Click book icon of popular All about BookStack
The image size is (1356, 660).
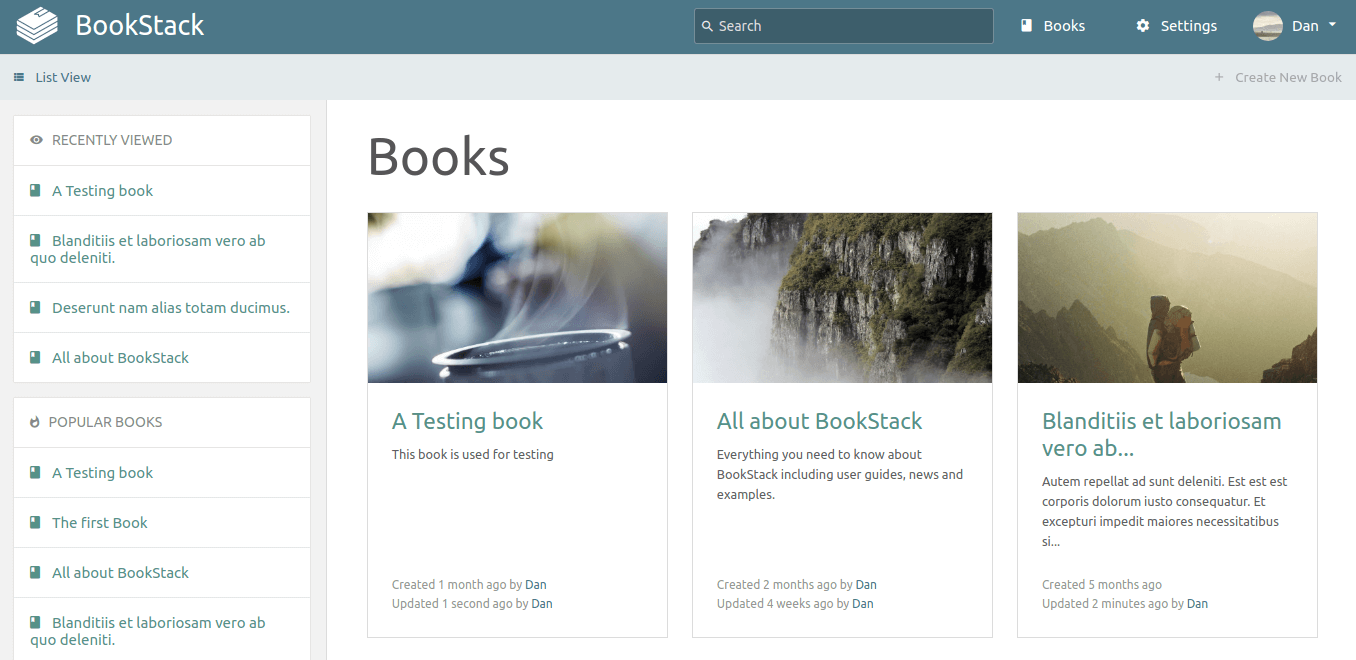coord(36,572)
